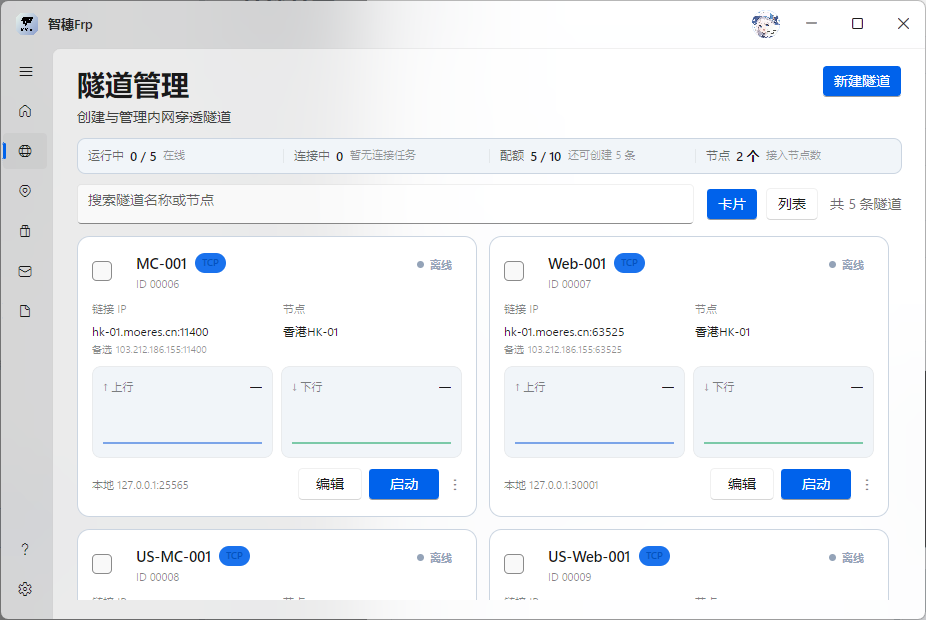The image size is (926, 620).
Task: Select the globe tunnel management icon
Action: pos(25,151)
